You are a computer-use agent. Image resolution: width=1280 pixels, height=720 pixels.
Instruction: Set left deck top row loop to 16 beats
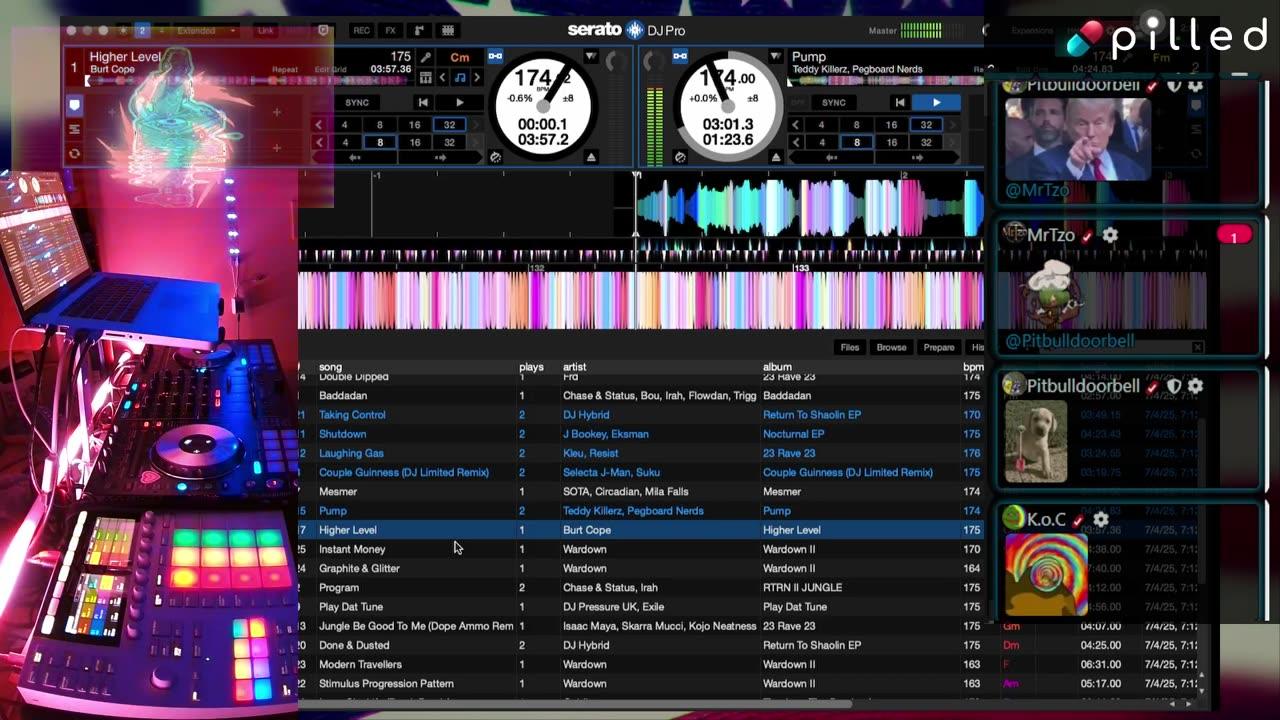pos(414,125)
